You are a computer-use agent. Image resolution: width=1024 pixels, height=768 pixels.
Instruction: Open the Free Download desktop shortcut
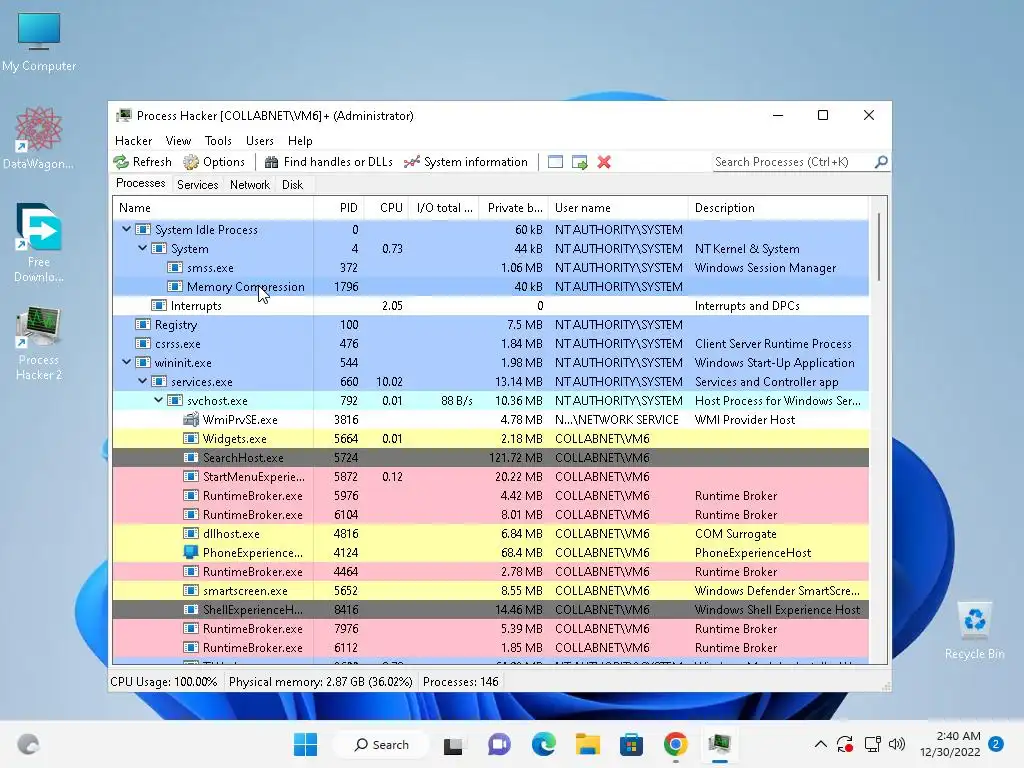[x=39, y=242]
